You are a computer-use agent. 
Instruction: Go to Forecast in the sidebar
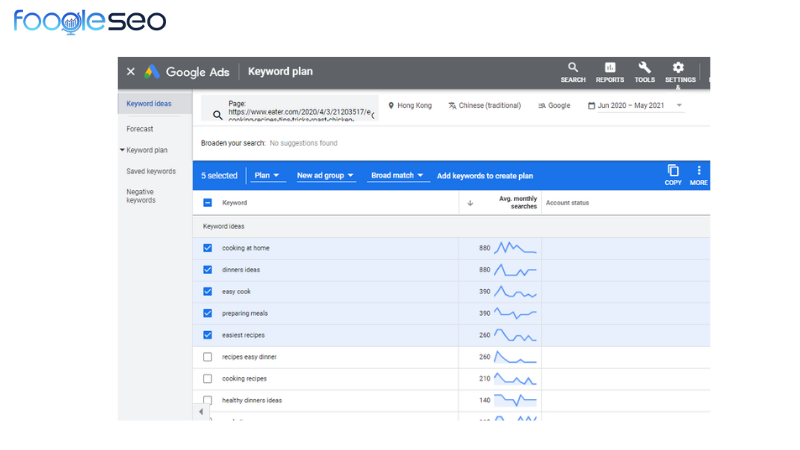coord(140,129)
